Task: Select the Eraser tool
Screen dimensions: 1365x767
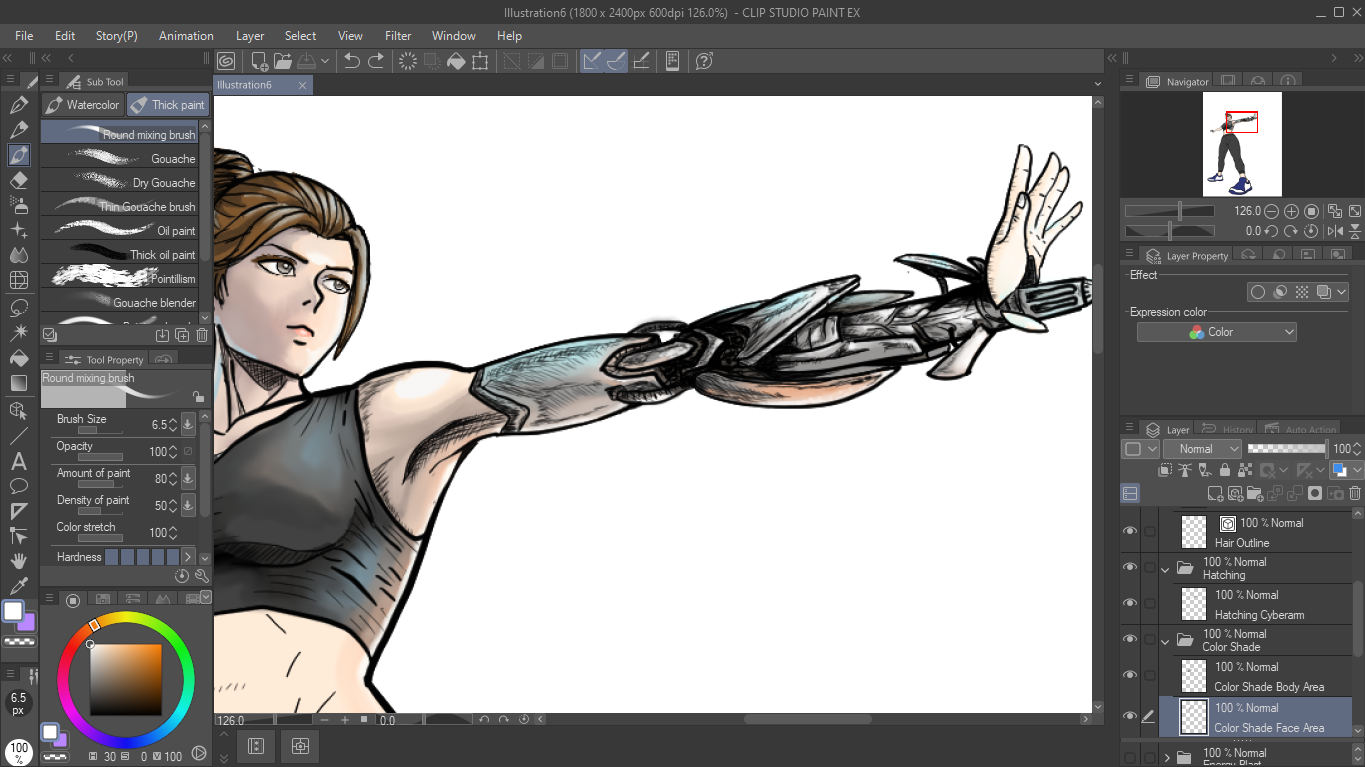Action: click(x=18, y=181)
